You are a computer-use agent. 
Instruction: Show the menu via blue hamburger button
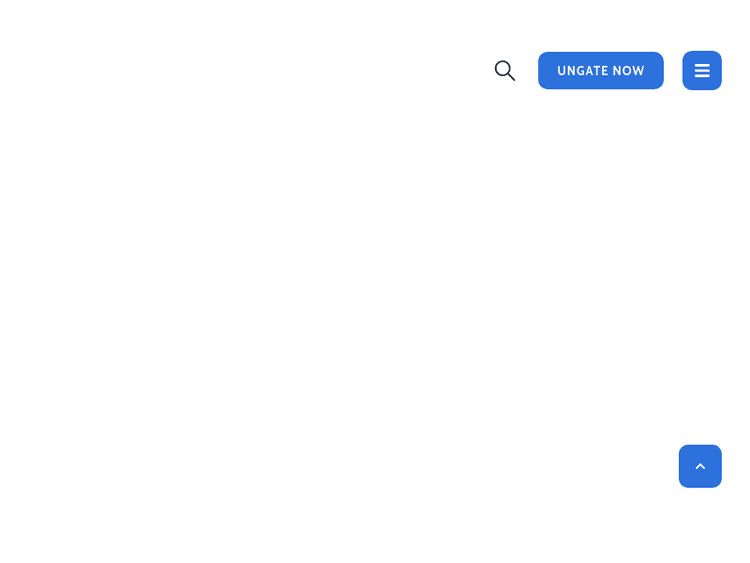[702, 70]
